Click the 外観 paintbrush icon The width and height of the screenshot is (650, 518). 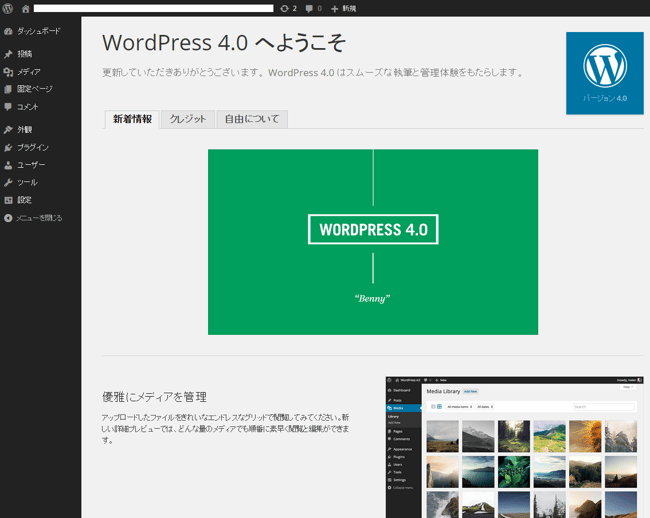(8, 130)
